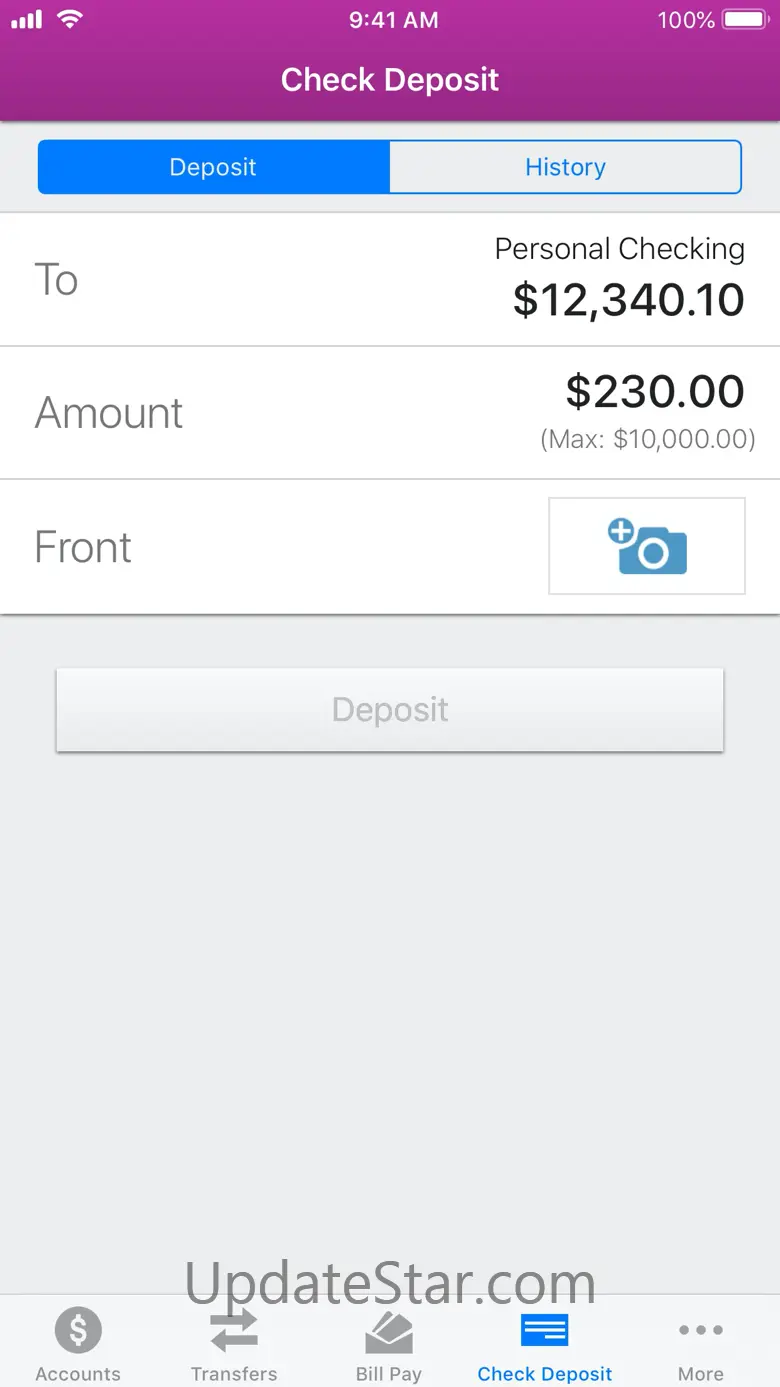The height and width of the screenshot is (1387, 780).
Task: Tap the Transfers arrows icon
Action: pyautogui.click(x=234, y=1331)
